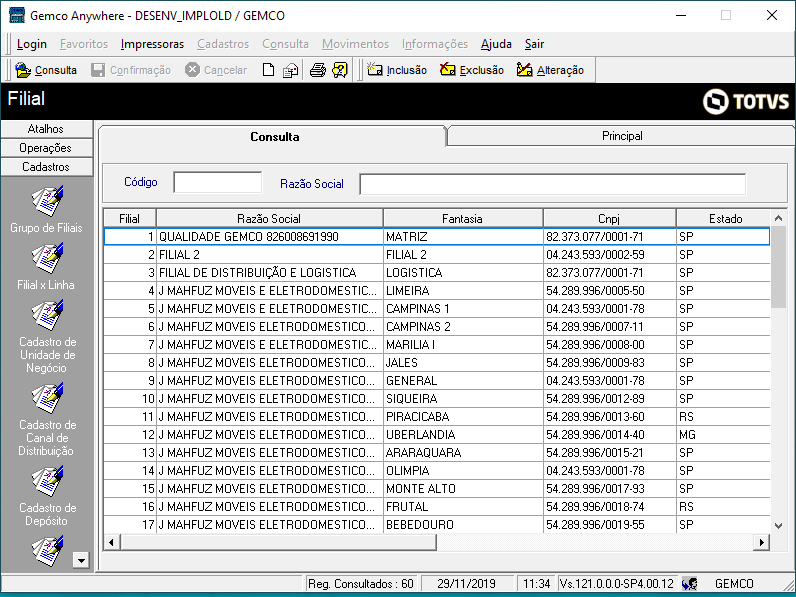The width and height of the screenshot is (796, 597).
Task: Click the help question mark toolbar icon
Action: point(340,70)
